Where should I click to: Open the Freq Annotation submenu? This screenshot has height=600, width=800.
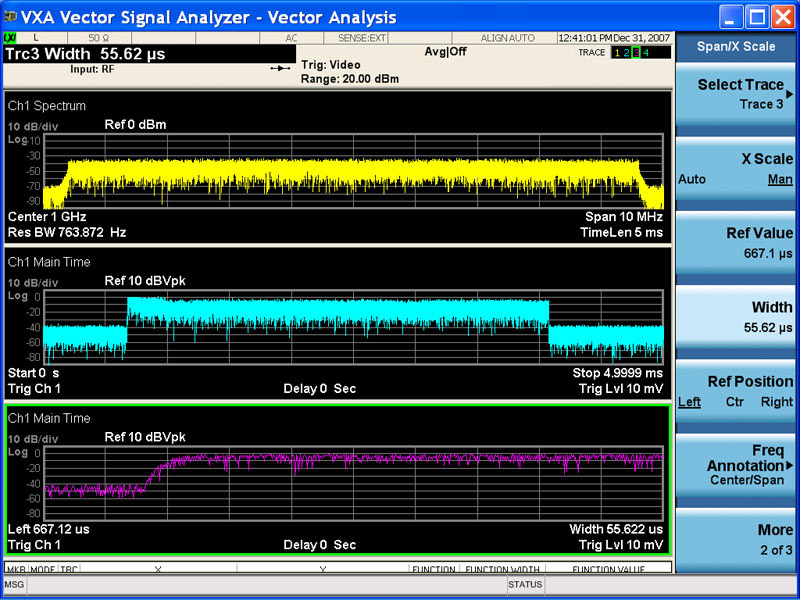tap(735, 465)
